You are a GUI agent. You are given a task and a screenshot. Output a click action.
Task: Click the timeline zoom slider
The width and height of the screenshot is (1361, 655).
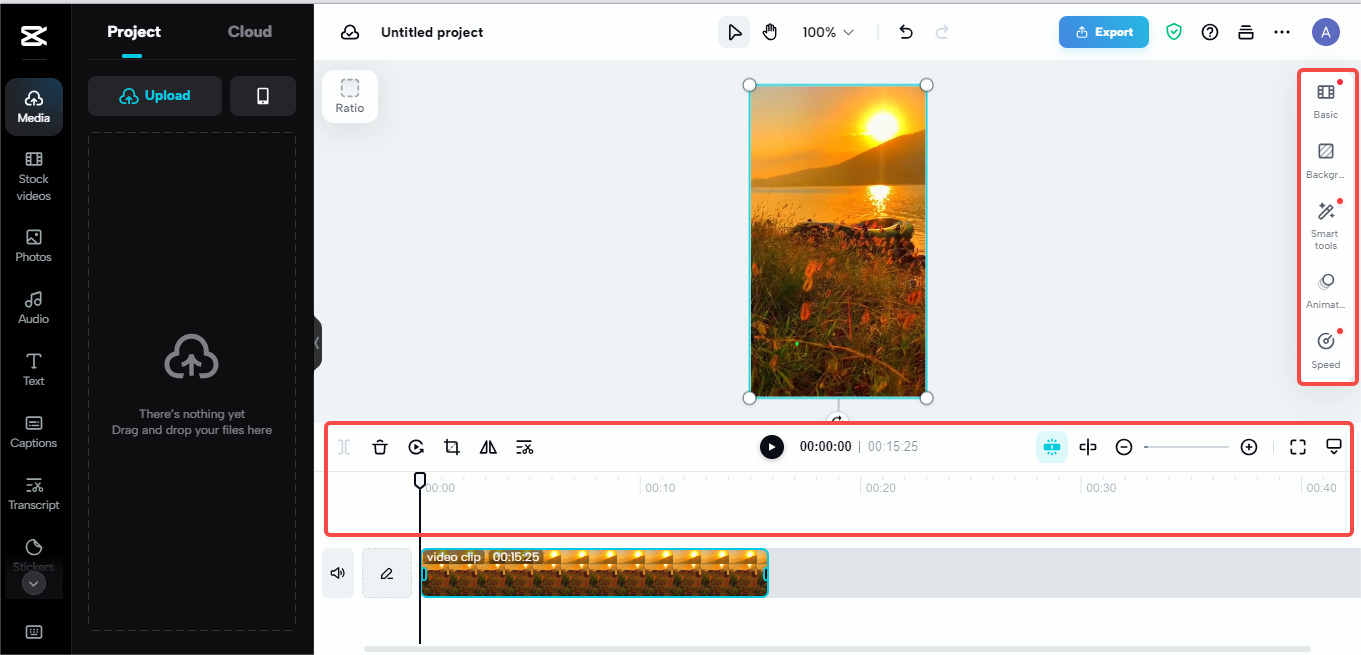(1186, 447)
